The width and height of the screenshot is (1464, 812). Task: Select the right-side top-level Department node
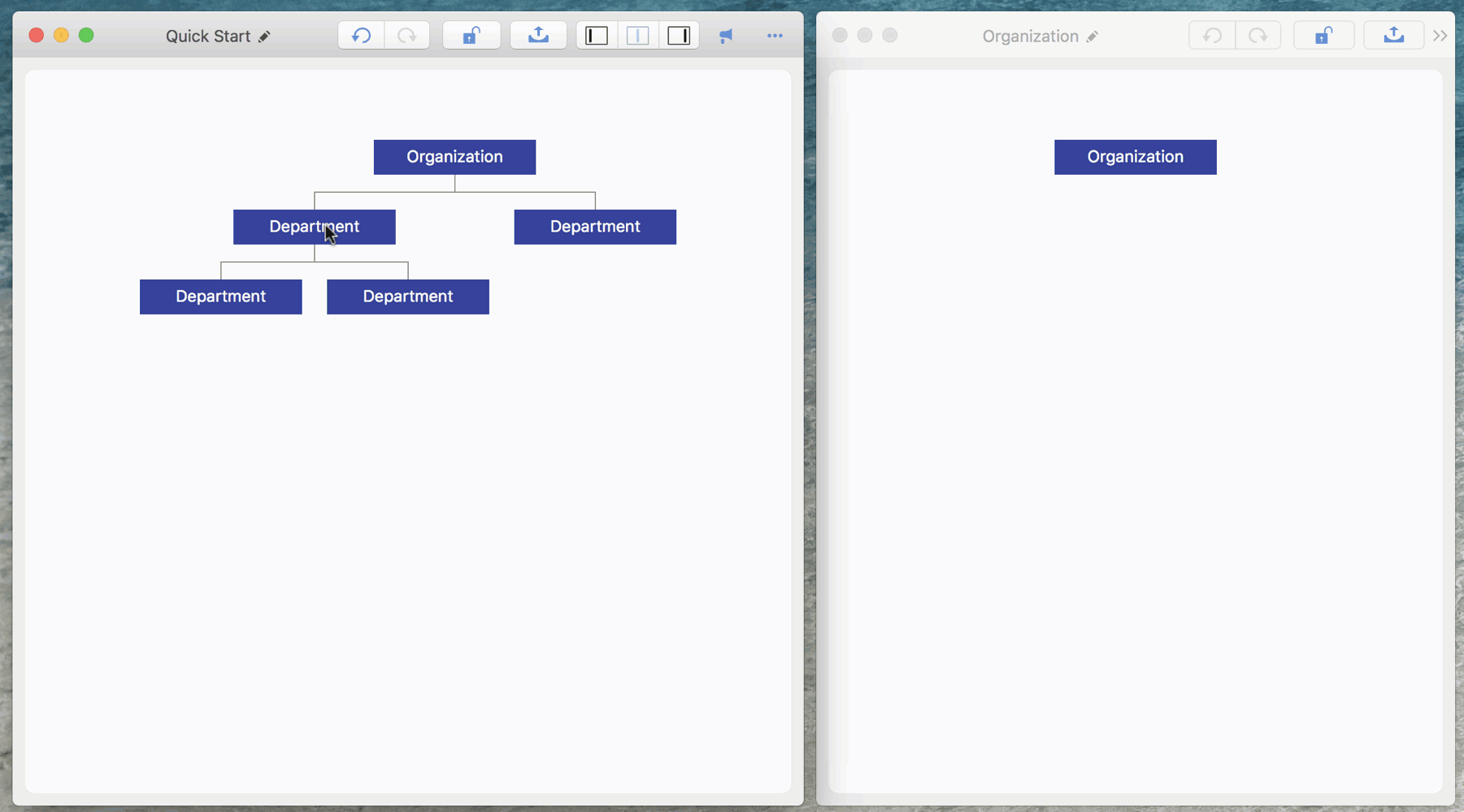[595, 227]
